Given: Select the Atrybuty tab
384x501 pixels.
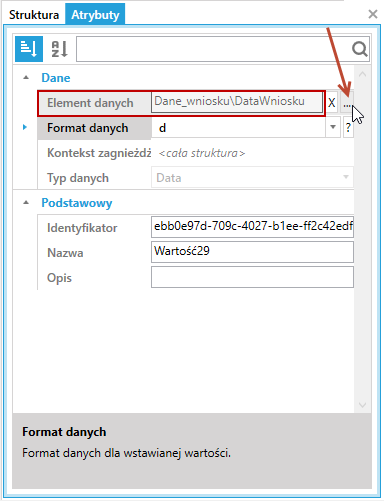Looking at the screenshot, I should (95, 14).
